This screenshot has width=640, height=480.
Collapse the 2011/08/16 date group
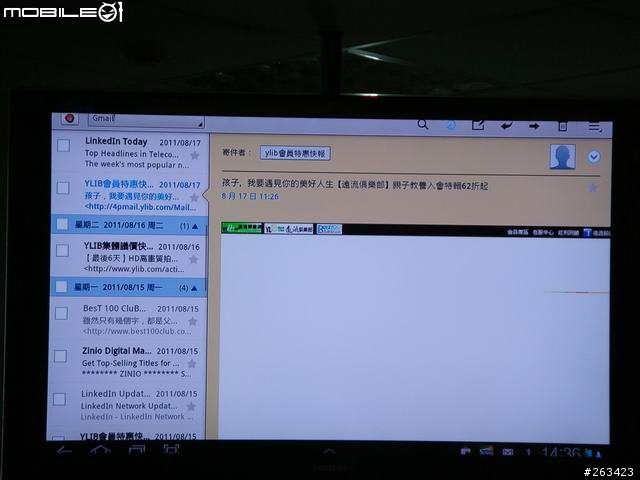[x=195, y=226]
